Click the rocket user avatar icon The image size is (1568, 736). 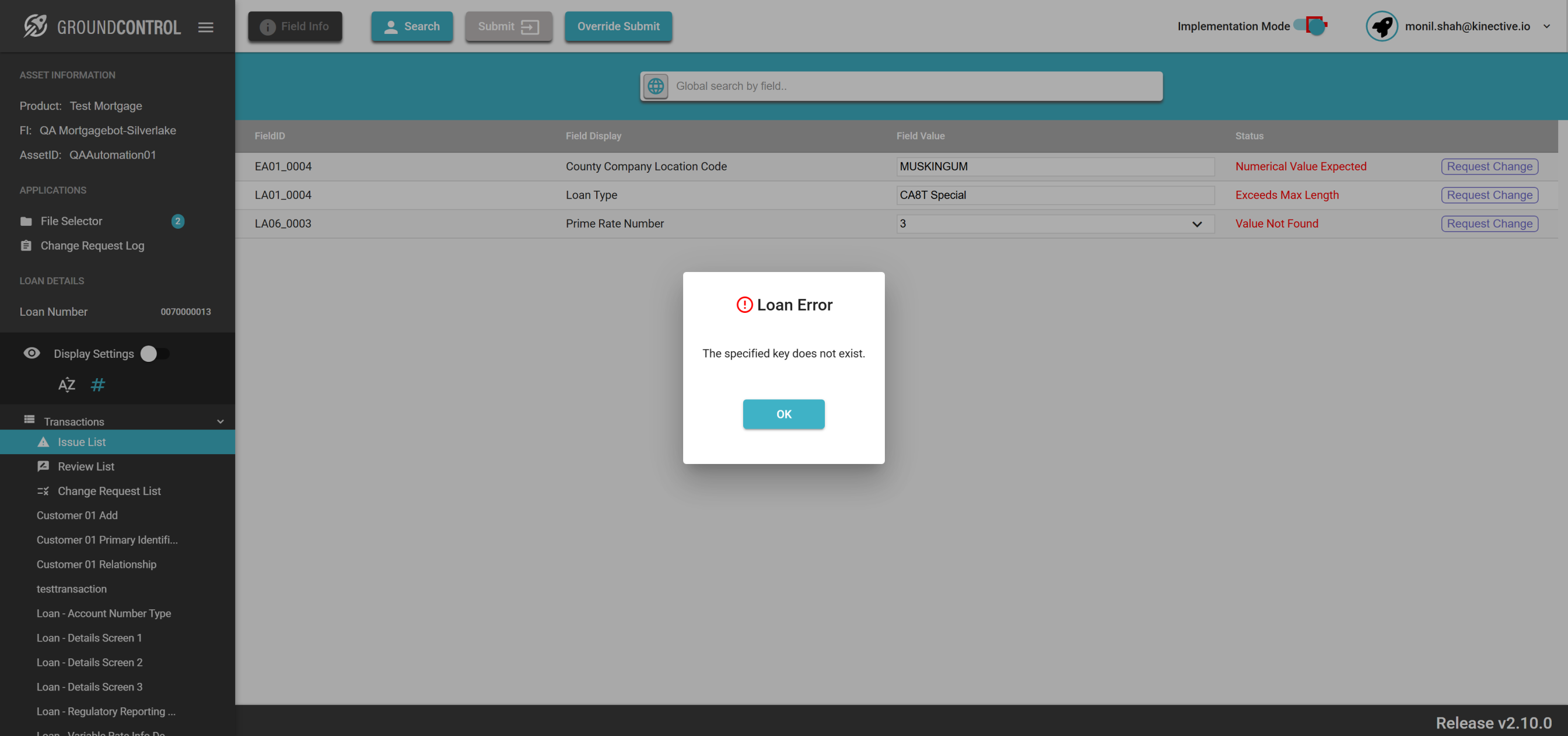(1381, 26)
